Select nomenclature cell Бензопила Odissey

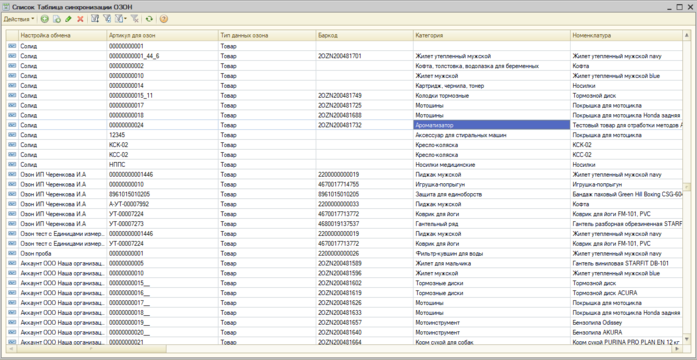626,322
